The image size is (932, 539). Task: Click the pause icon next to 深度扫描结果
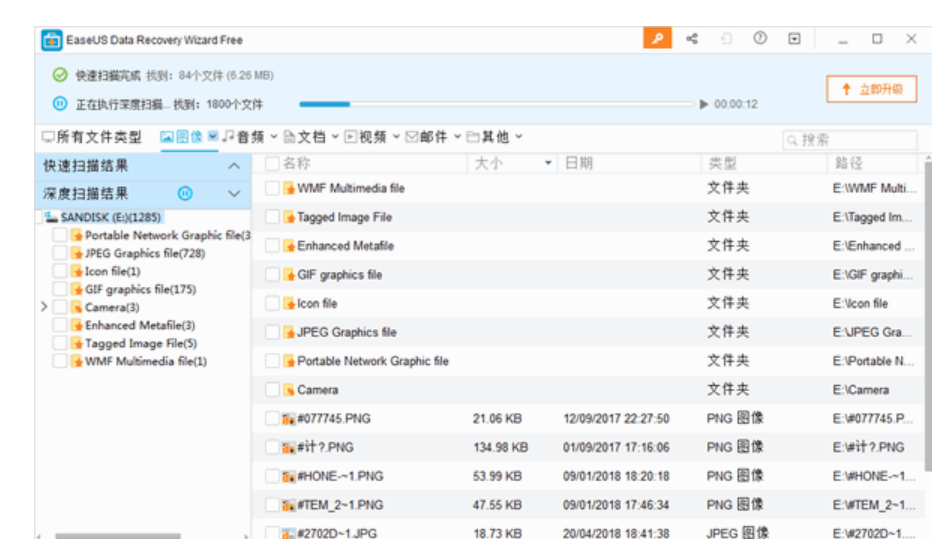pos(184,193)
